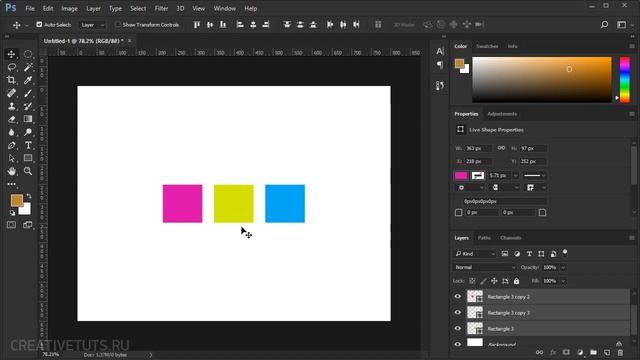Viewport: 640px width, 360px height.
Task: Select the Brush tool
Action: click(x=28, y=93)
